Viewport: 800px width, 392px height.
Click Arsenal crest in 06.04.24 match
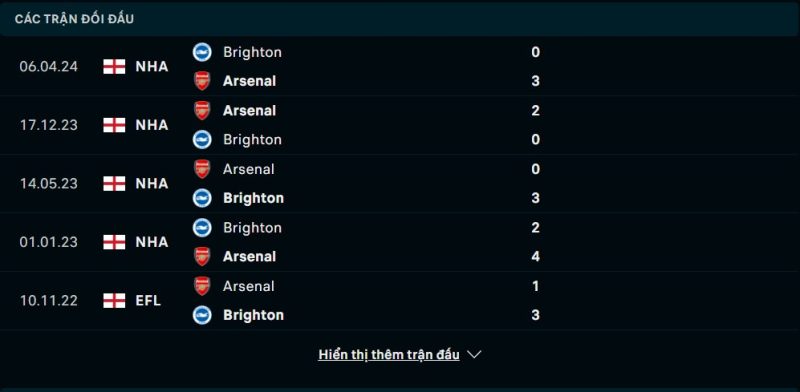tap(202, 81)
